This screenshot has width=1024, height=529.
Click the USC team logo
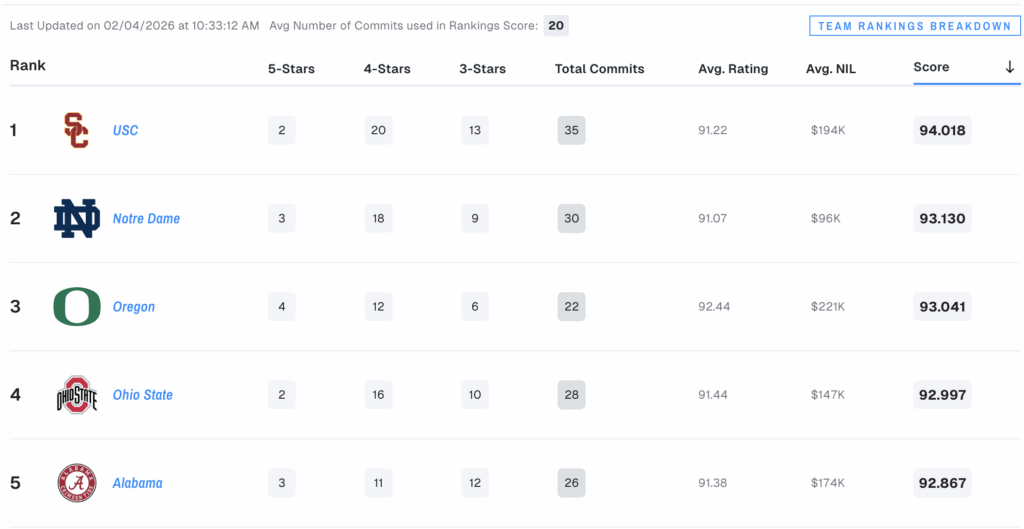pos(76,130)
